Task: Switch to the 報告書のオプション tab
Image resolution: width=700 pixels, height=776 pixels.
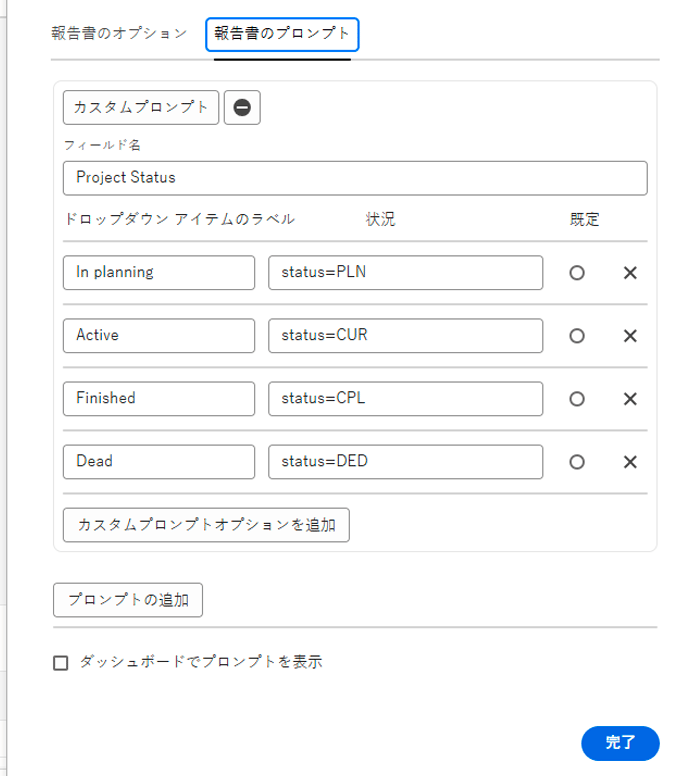Action: tap(119, 33)
